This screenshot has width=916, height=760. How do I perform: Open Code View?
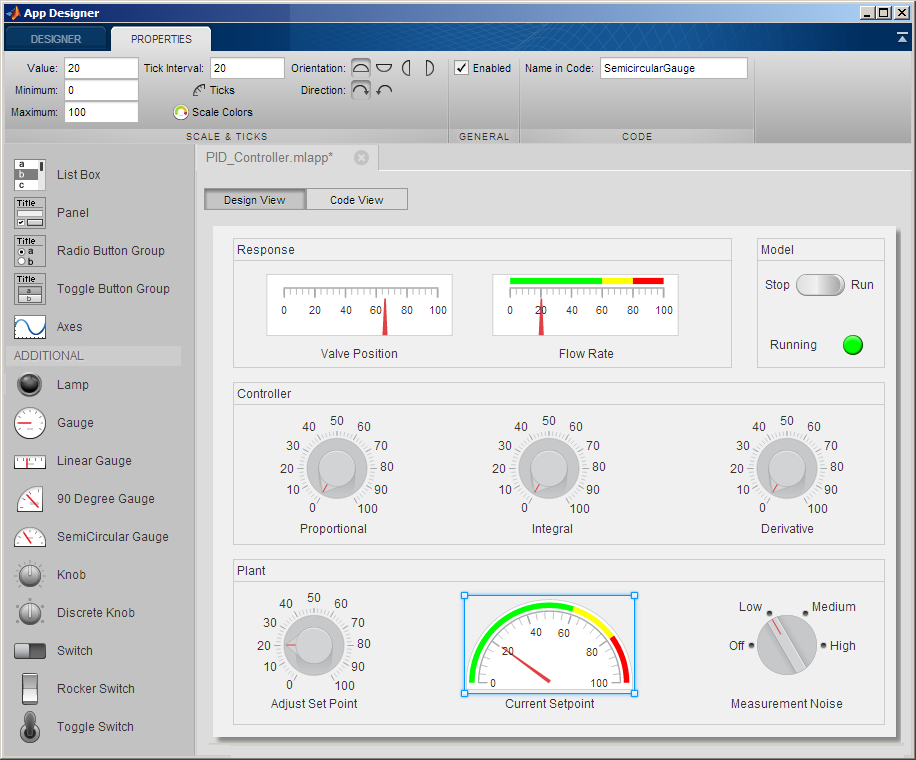(357, 199)
